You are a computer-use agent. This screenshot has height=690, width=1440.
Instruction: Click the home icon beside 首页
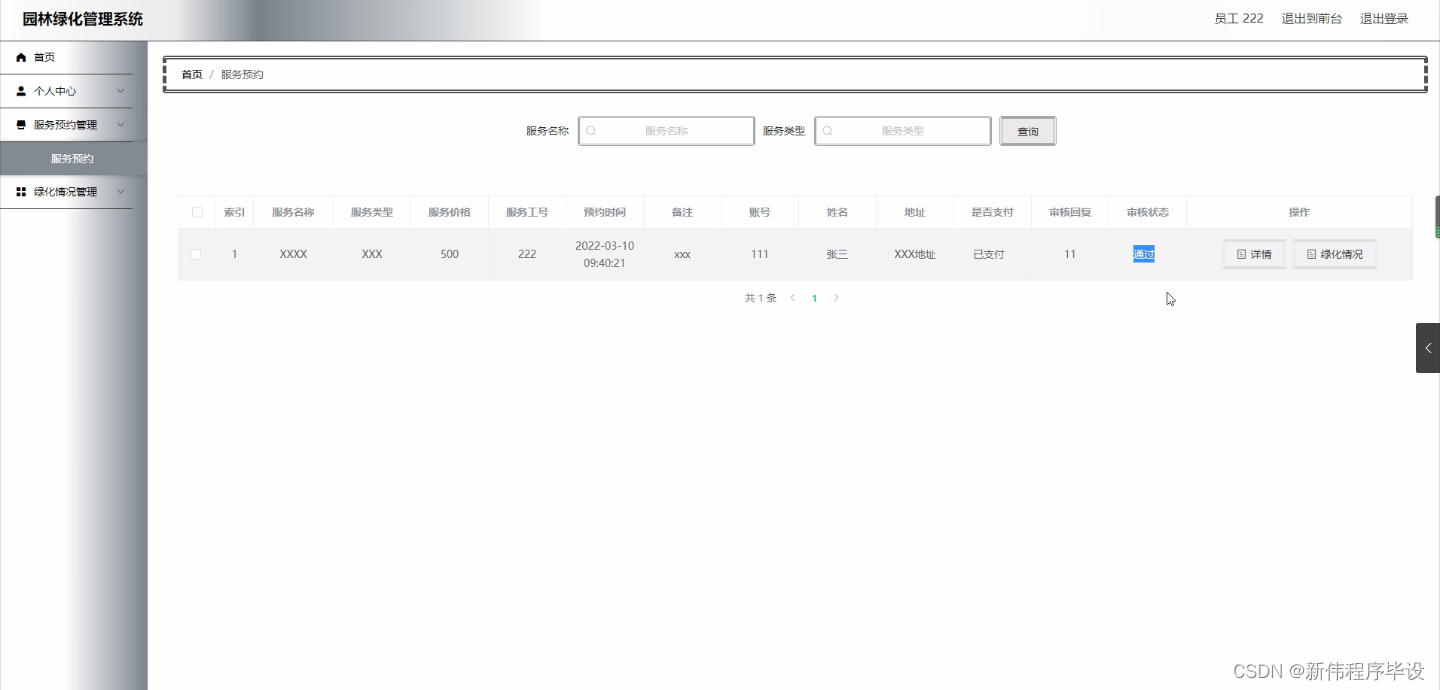(20, 57)
